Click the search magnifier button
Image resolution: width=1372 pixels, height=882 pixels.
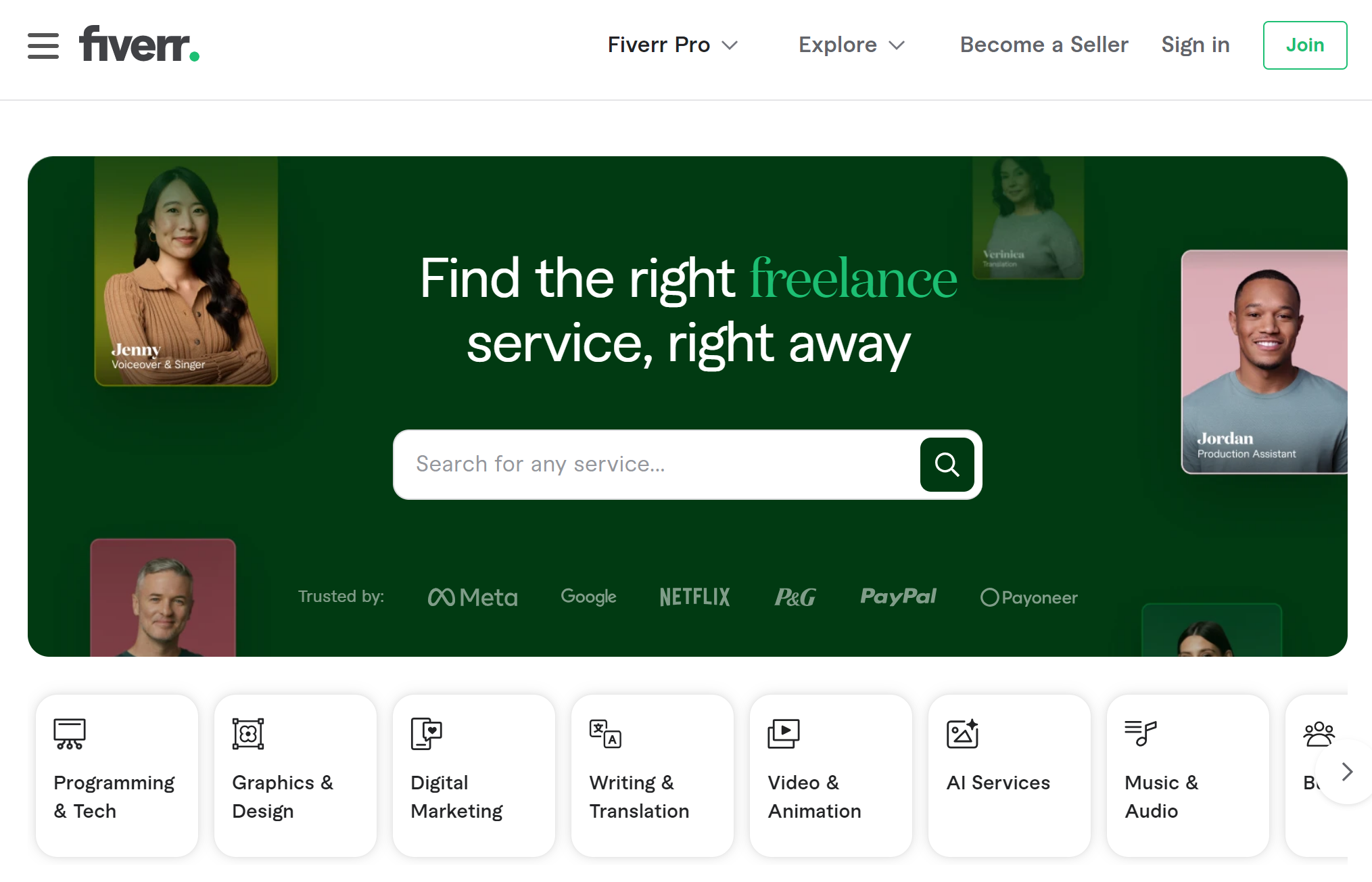(x=946, y=465)
